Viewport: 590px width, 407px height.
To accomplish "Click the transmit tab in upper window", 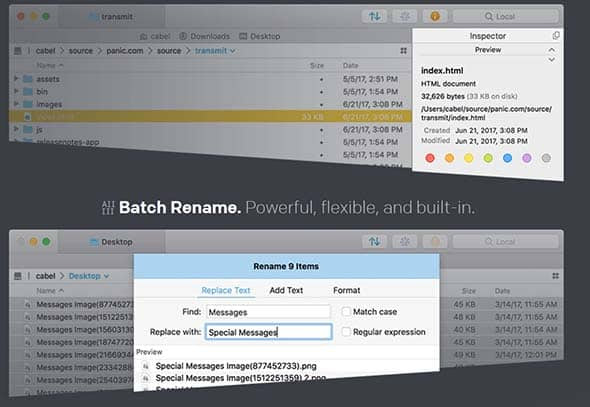I will pyautogui.click(x=111, y=17).
